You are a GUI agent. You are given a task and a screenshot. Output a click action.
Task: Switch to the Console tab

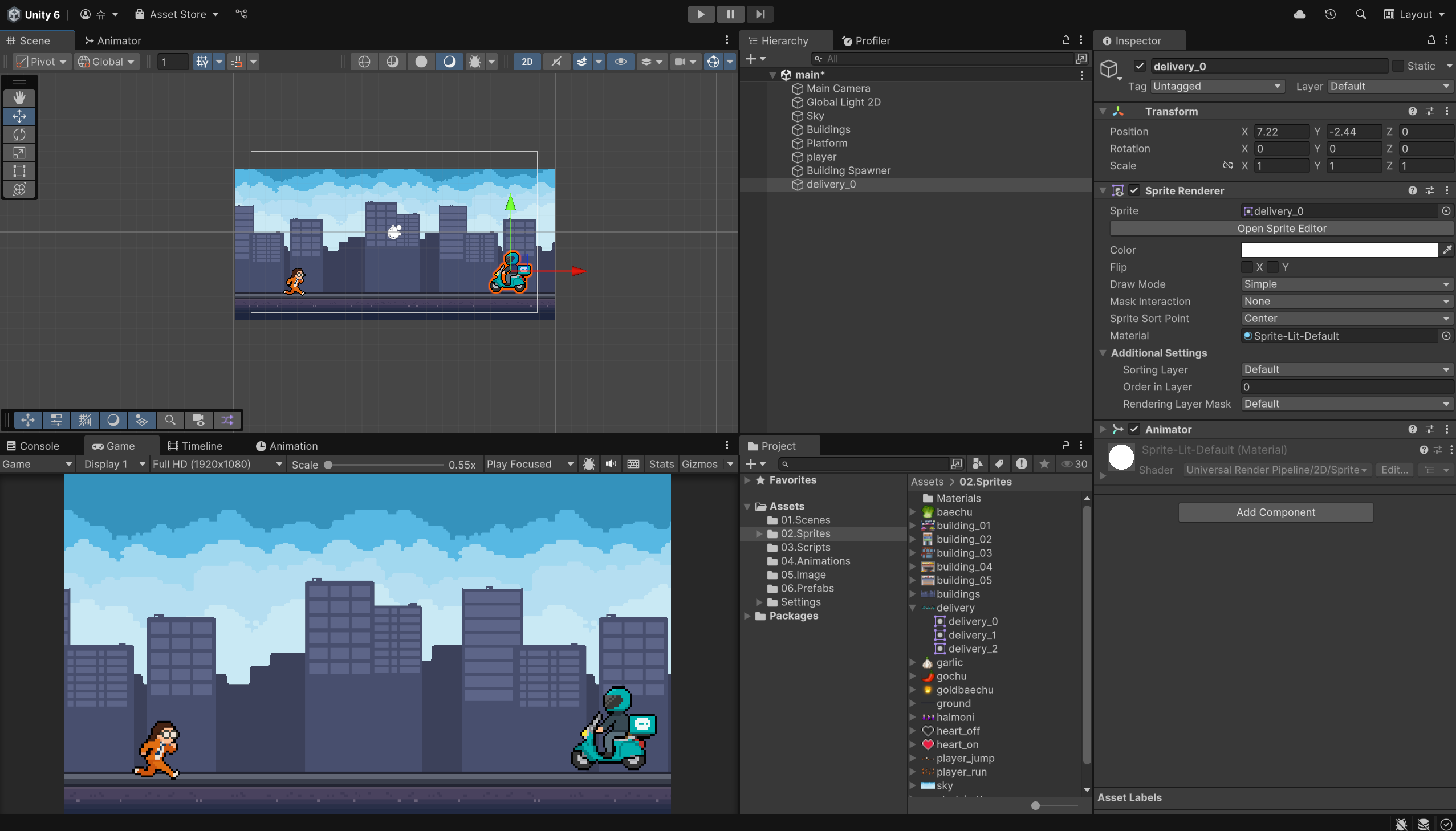point(33,446)
